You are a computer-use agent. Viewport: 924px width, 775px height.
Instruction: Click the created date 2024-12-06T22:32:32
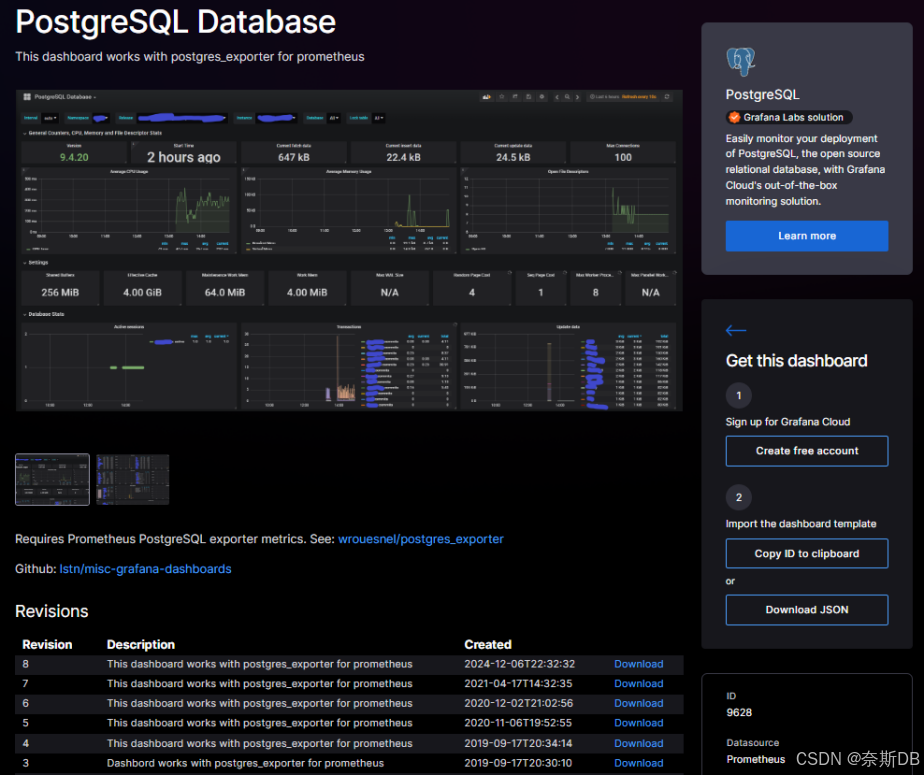click(x=519, y=664)
